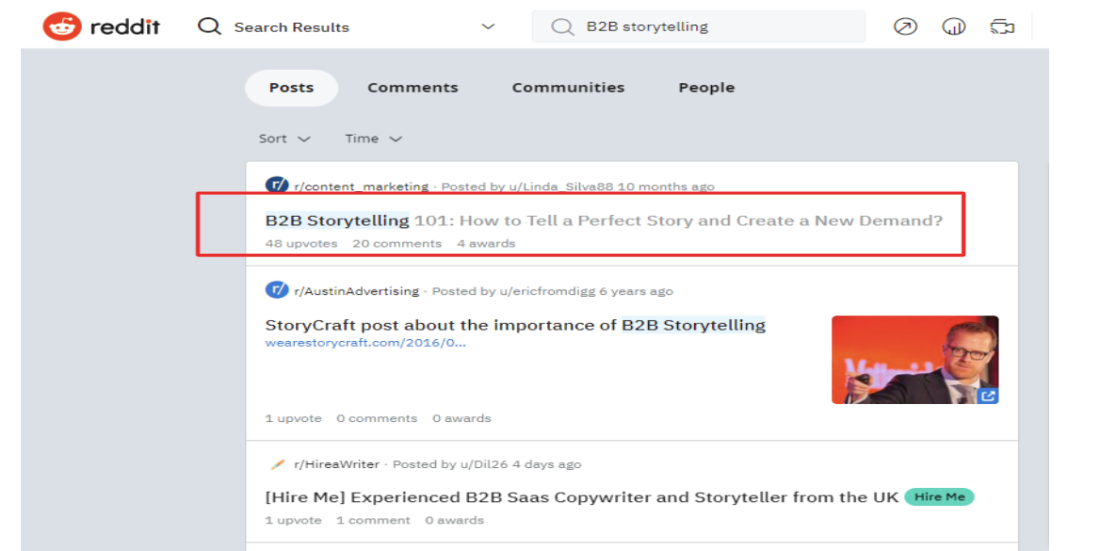Switch to the Communities tab
Image resolution: width=1108 pixels, height=551 pixels.
[568, 88]
